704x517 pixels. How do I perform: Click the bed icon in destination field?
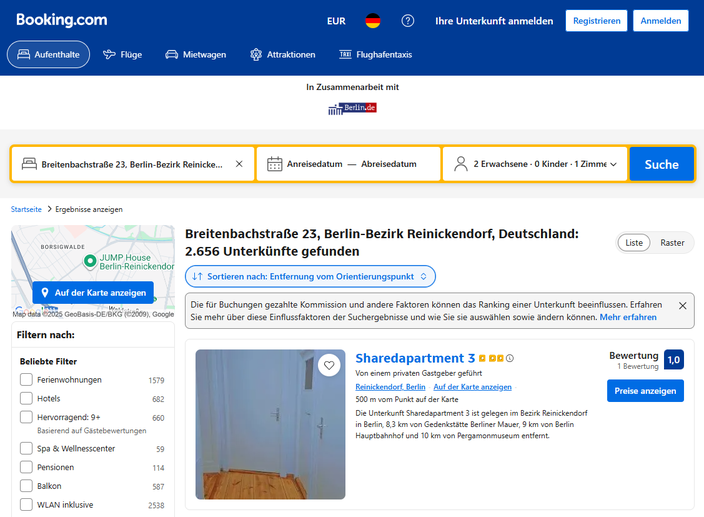pyautogui.click(x=29, y=164)
